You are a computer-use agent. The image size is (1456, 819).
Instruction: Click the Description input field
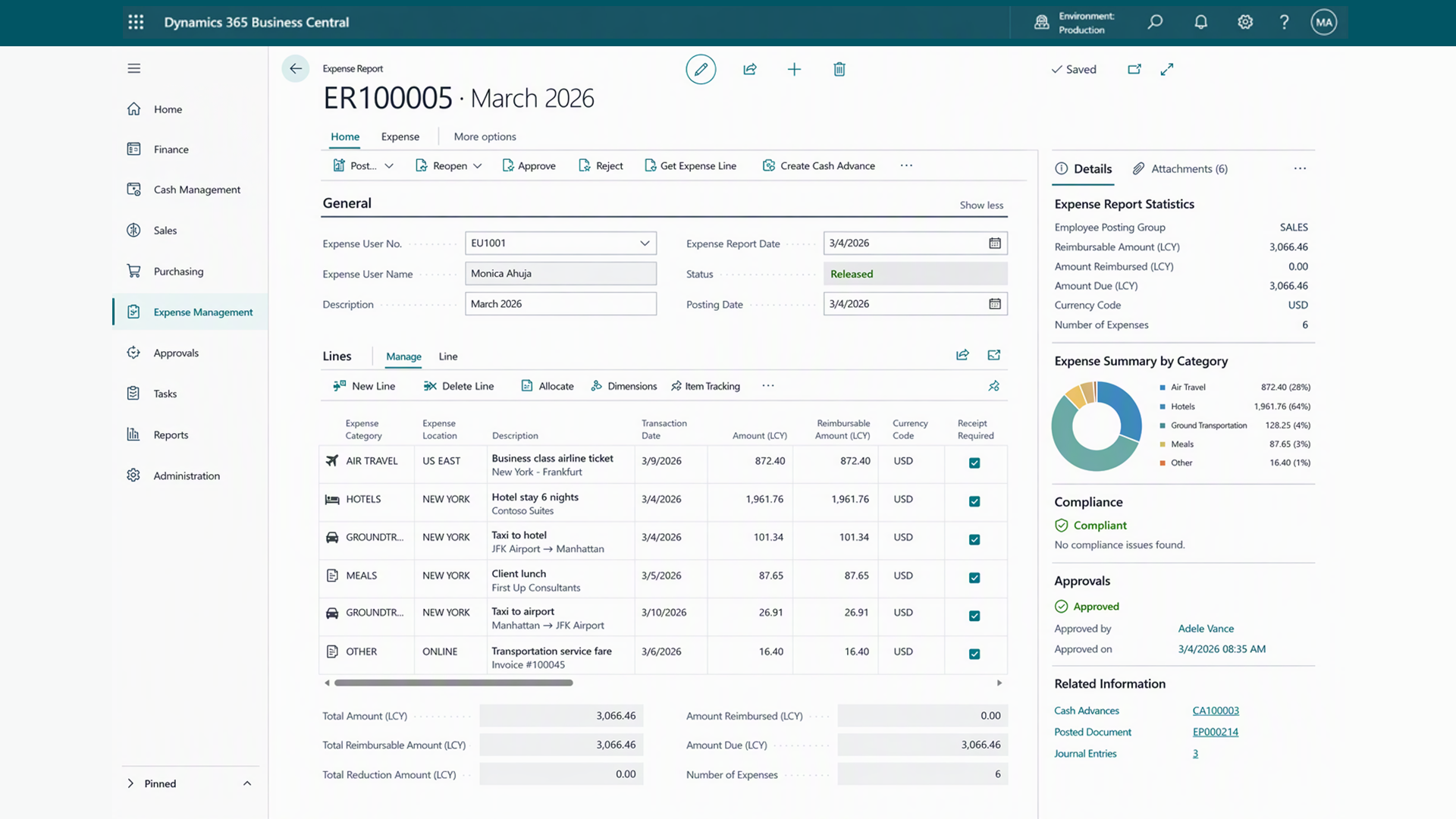coord(560,303)
